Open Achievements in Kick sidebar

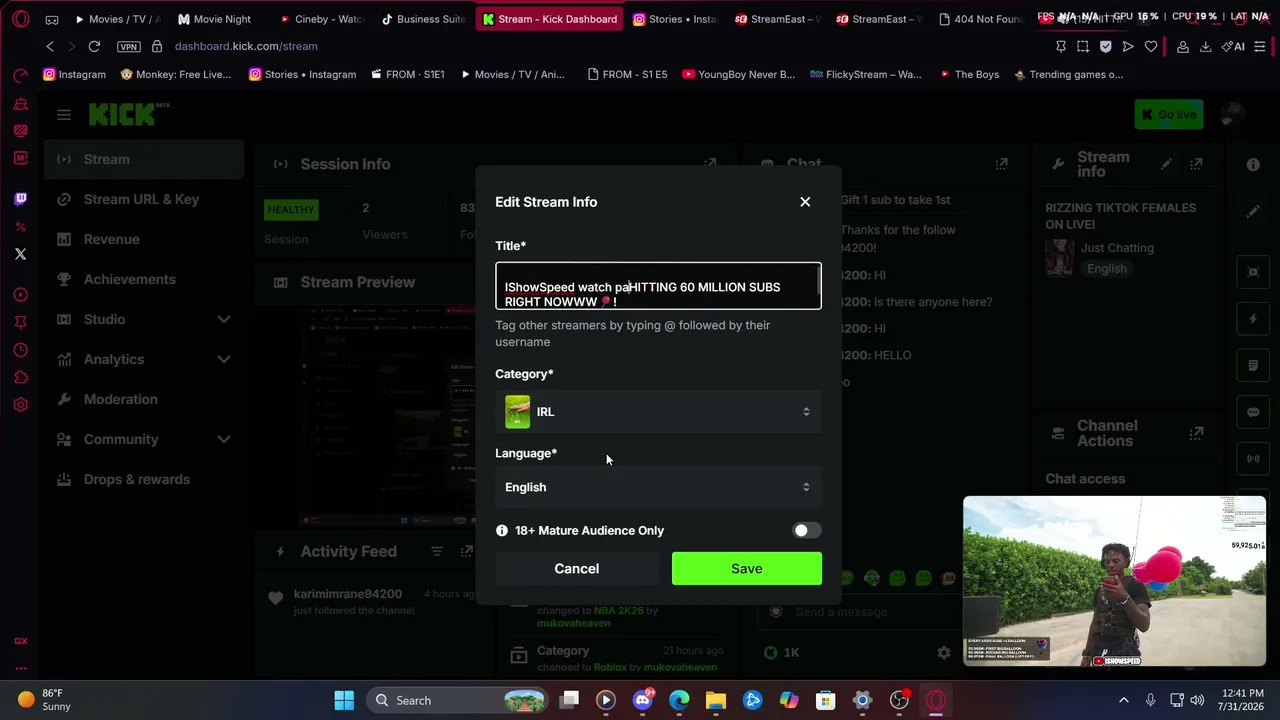point(144,279)
